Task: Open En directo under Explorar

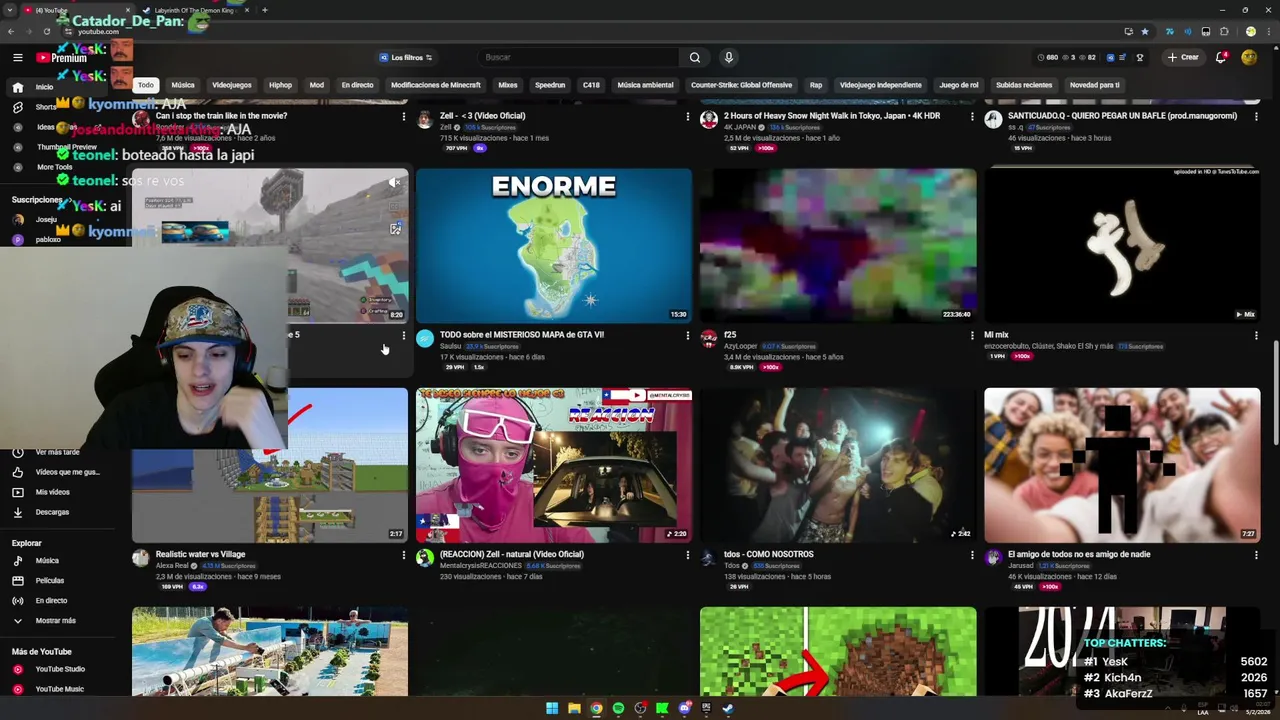Action: pos(58,601)
